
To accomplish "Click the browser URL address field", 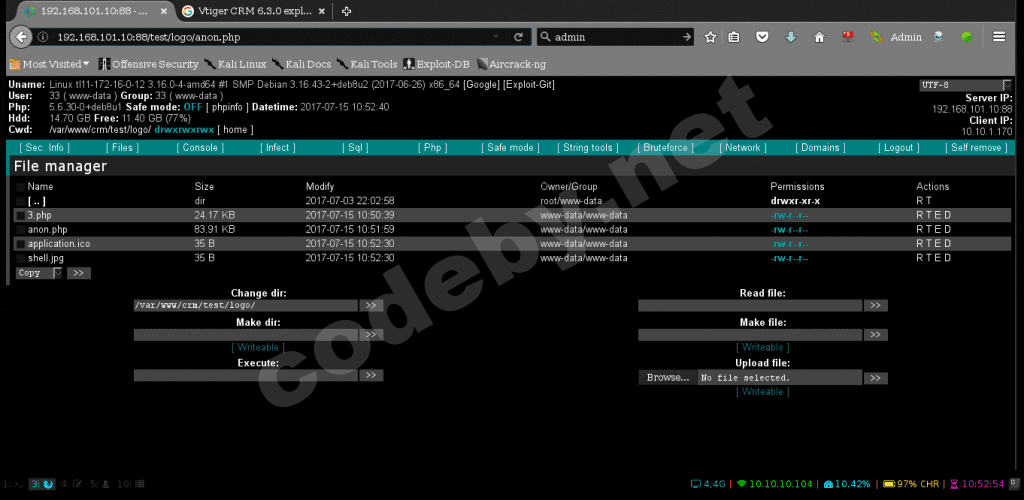I will click(x=271, y=37).
